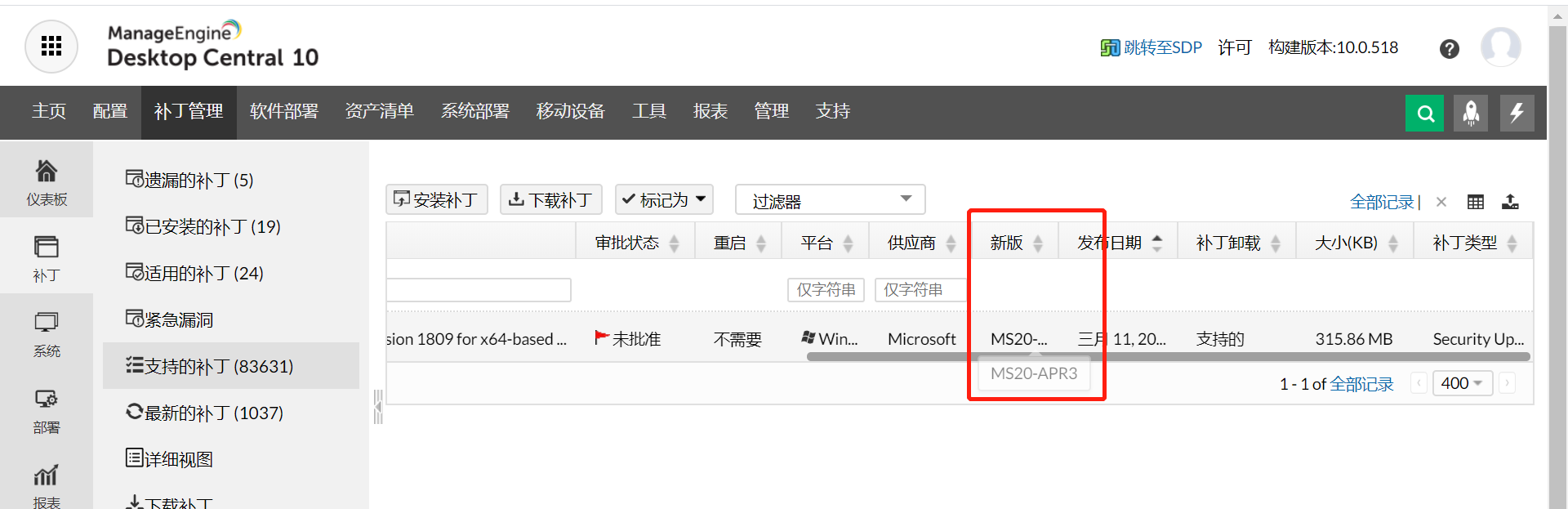The height and width of the screenshot is (509, 1568).
Task: Click 全部记录 link in pagination
Action: coord(1361,384)
